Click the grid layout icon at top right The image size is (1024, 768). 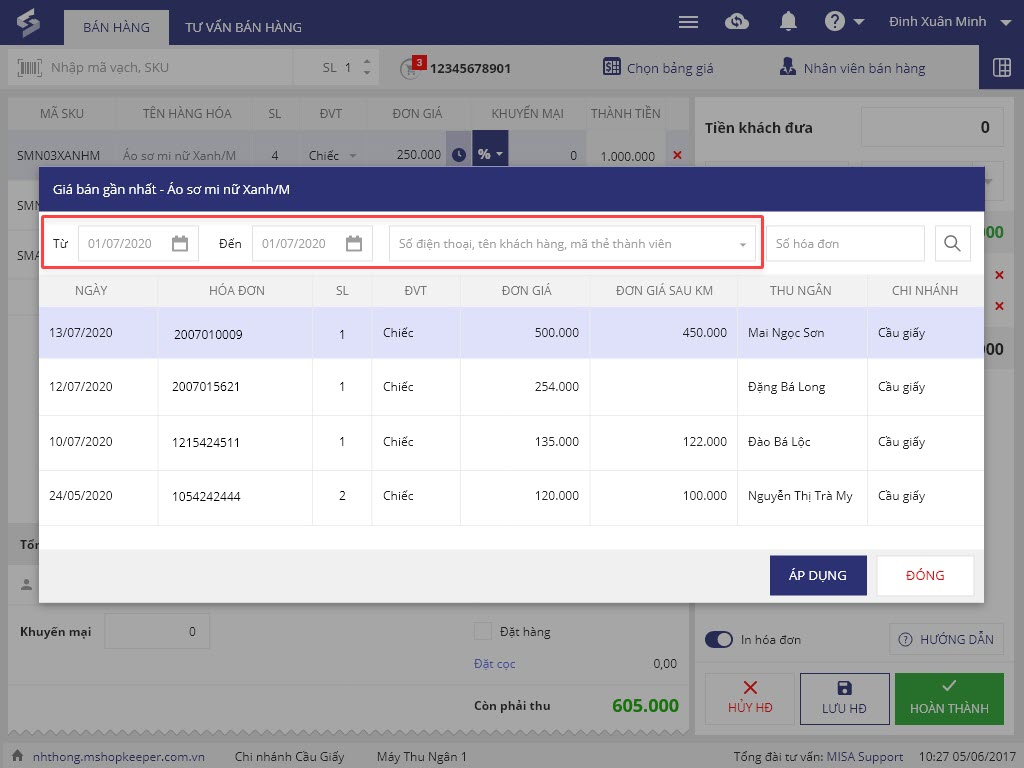(x=1001, y=68)
